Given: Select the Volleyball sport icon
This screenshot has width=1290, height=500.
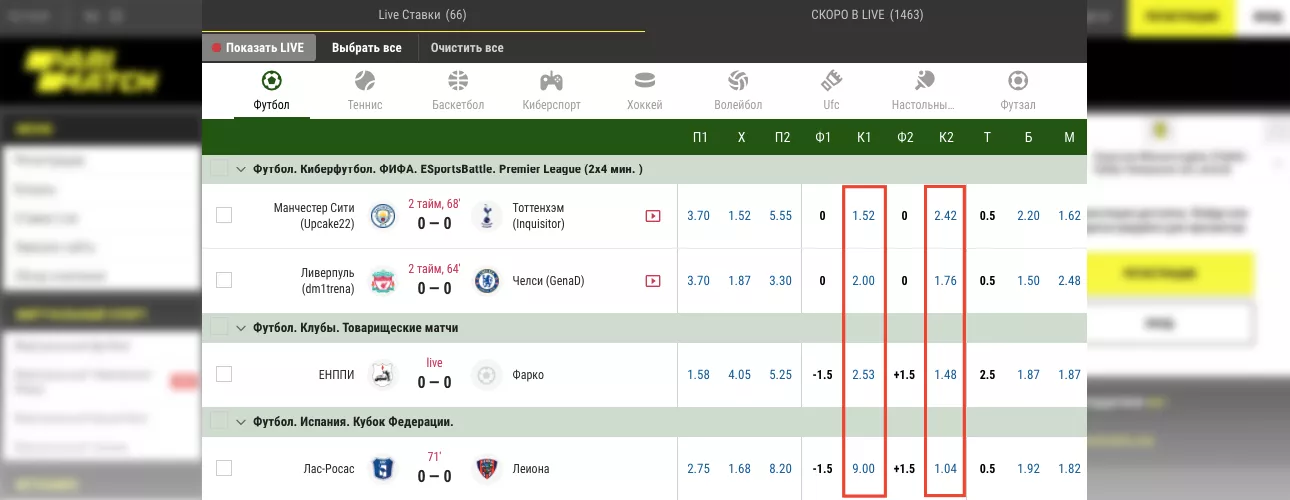Looking at the screenshot, I should coord(738,81).
